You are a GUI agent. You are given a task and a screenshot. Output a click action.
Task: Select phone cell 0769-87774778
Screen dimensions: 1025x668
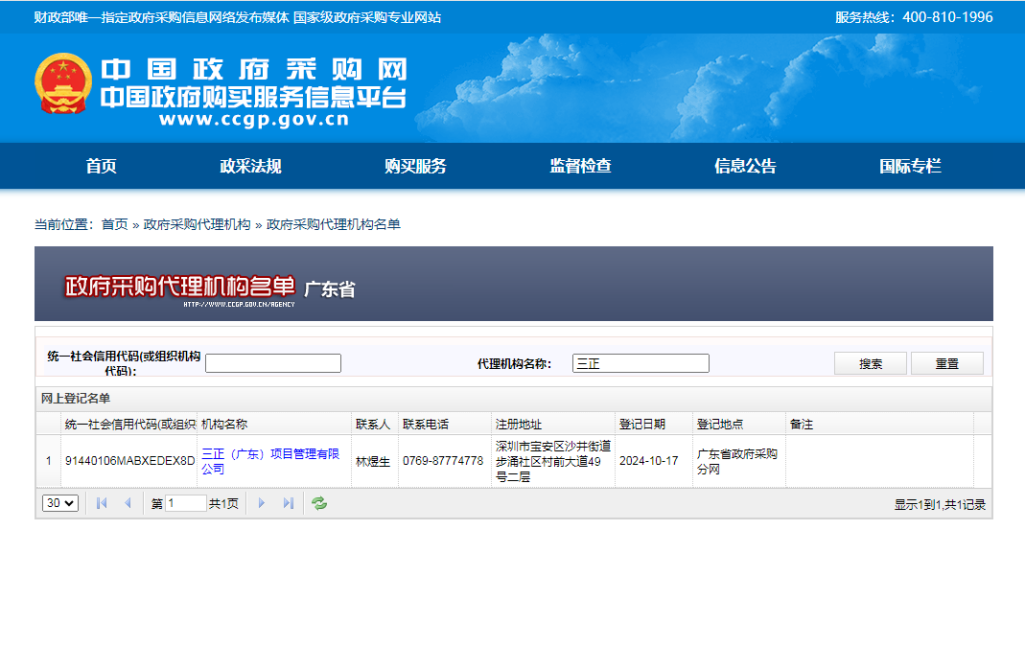click(445, 461)
